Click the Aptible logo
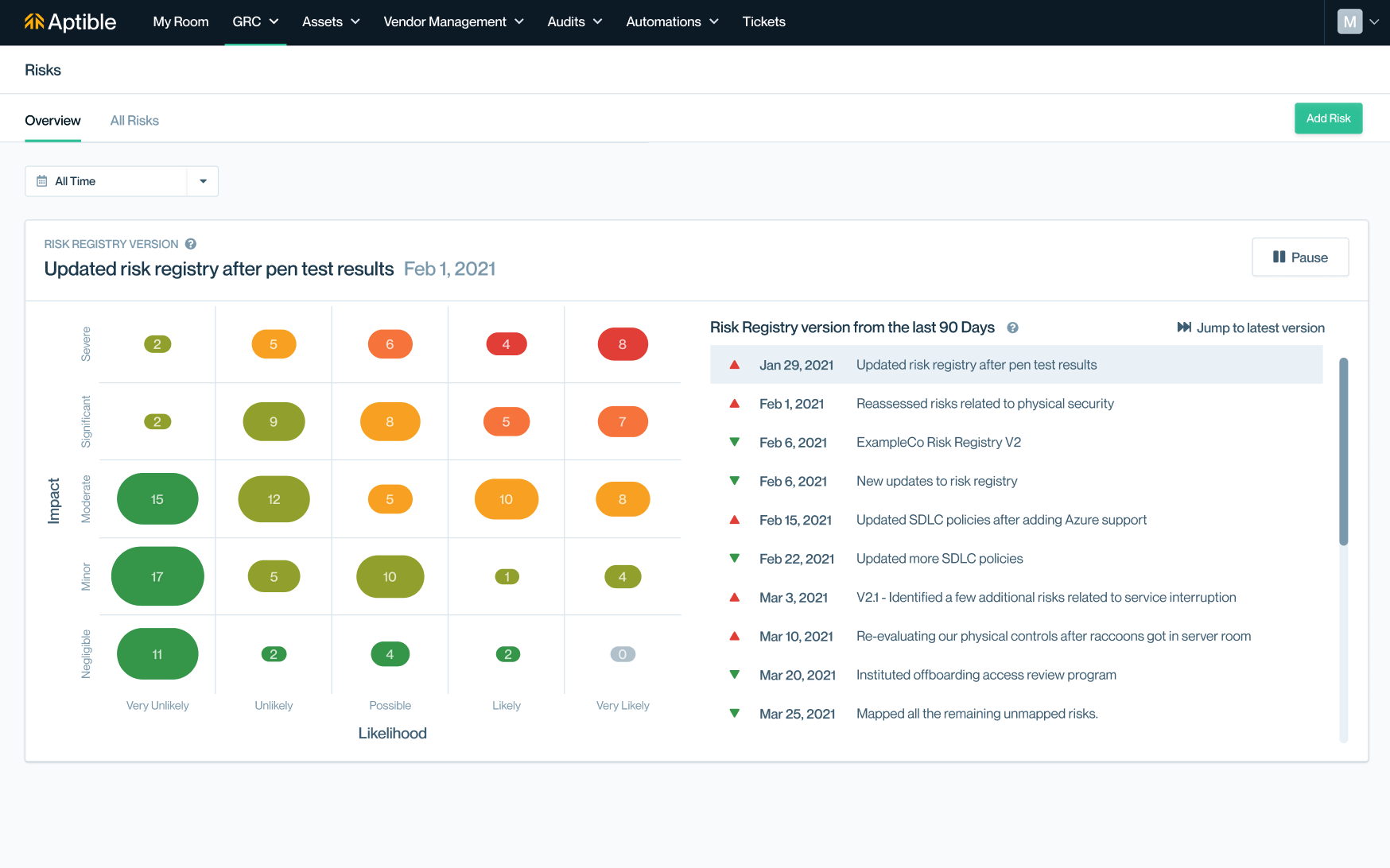This screenshot has width=1390, height=868. 70,22
